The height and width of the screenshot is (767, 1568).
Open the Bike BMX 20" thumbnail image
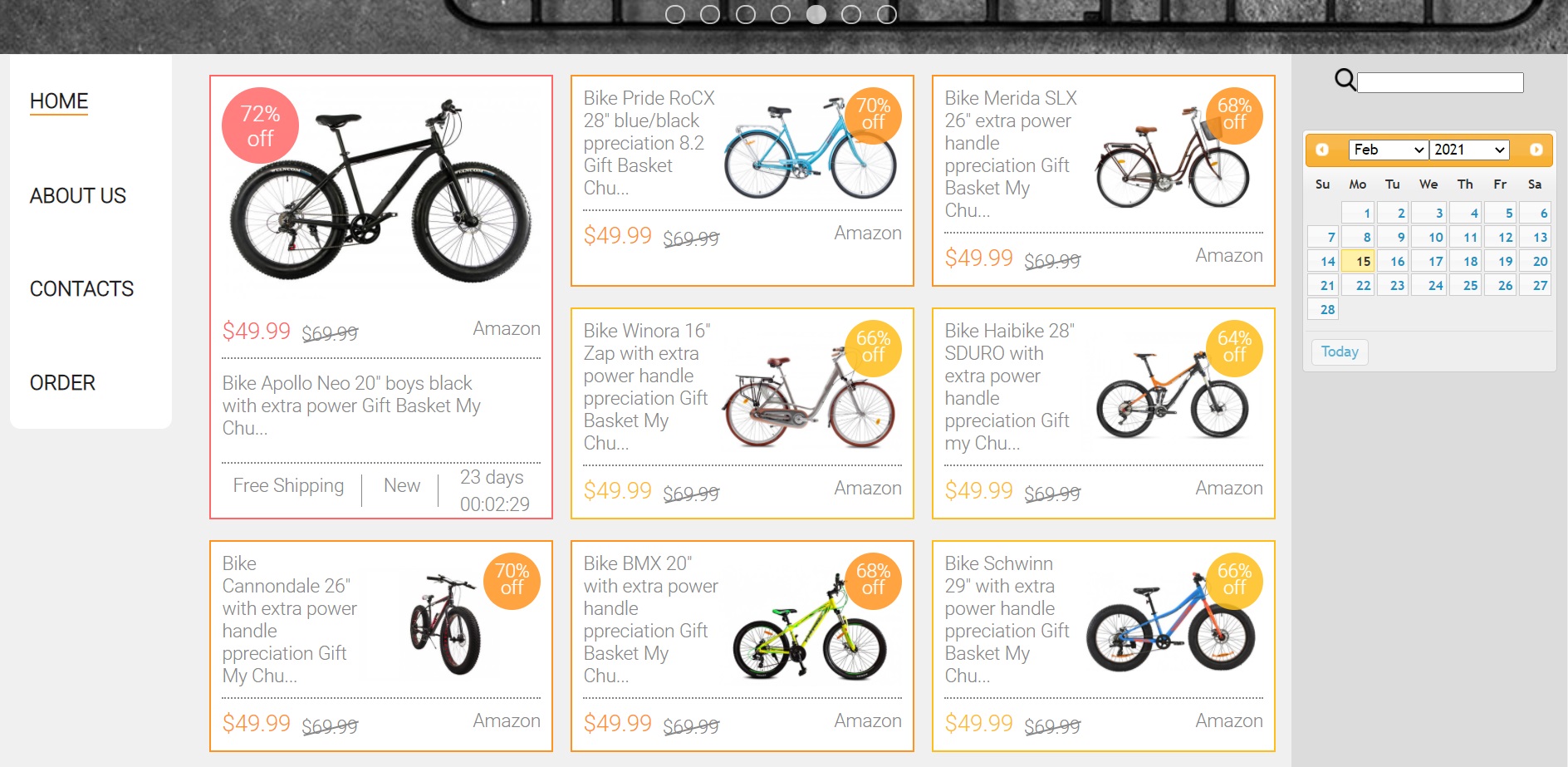click(x=810, y=632)
